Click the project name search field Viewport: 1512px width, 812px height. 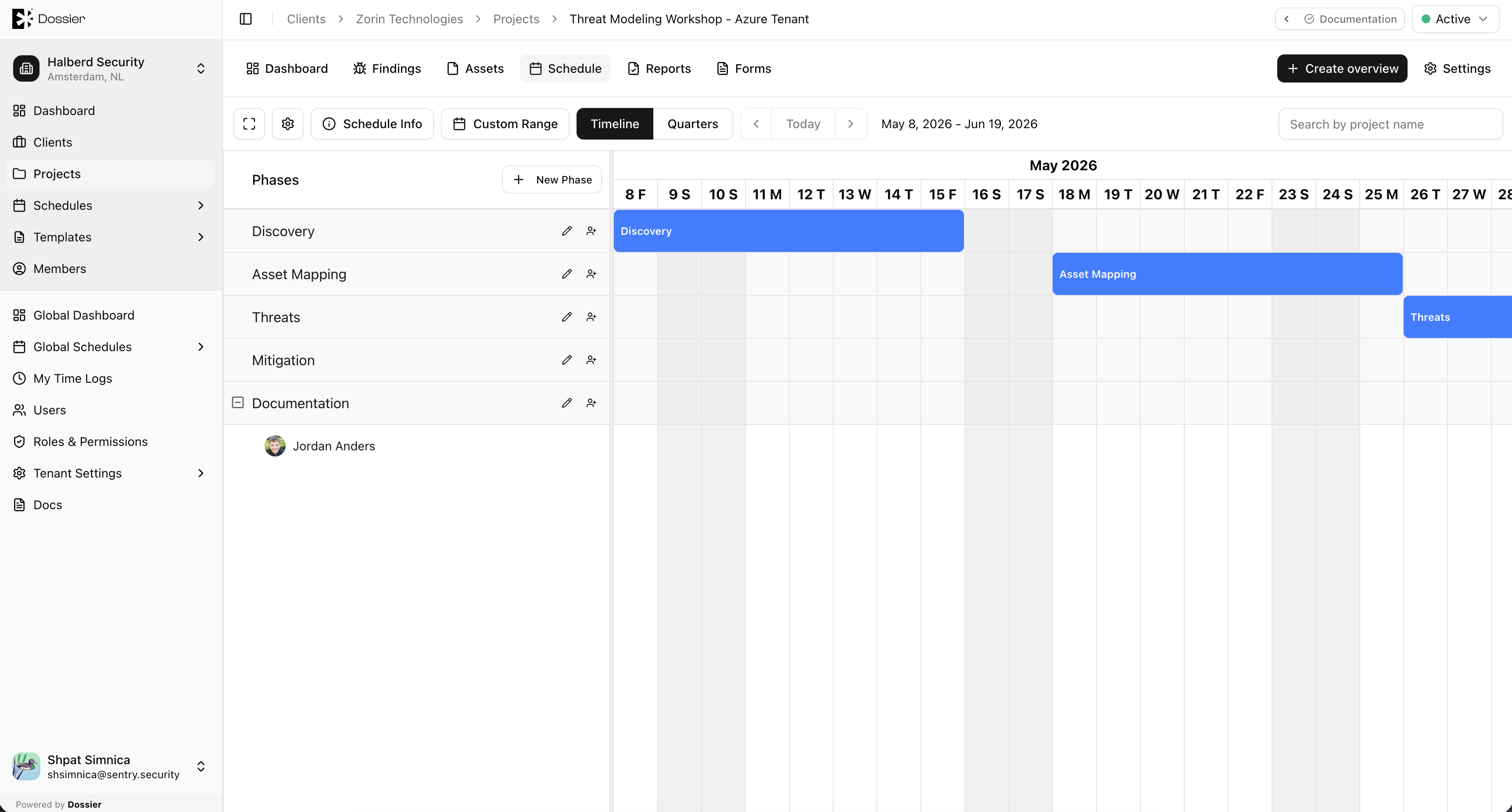coord(1390,124)
